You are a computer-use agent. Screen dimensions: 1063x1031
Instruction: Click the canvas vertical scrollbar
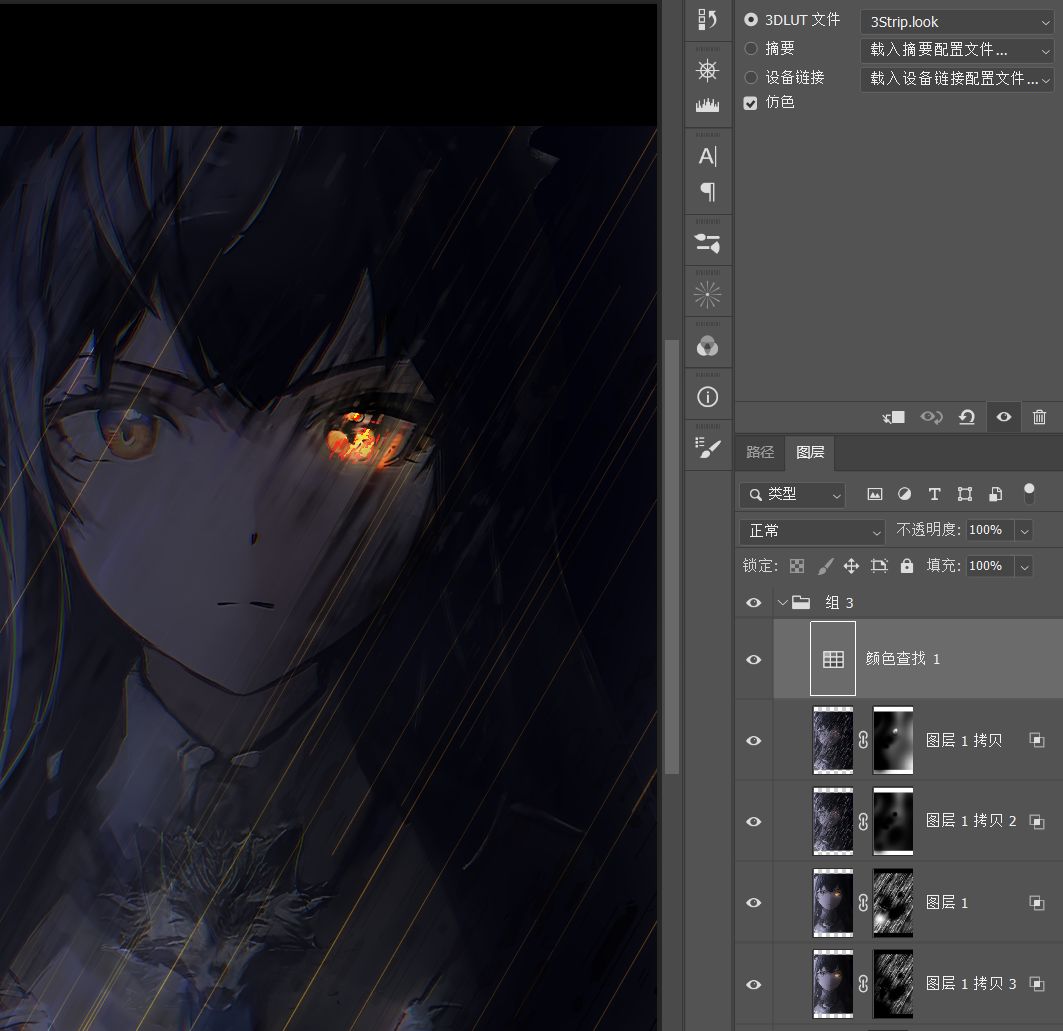pos(671,556)
